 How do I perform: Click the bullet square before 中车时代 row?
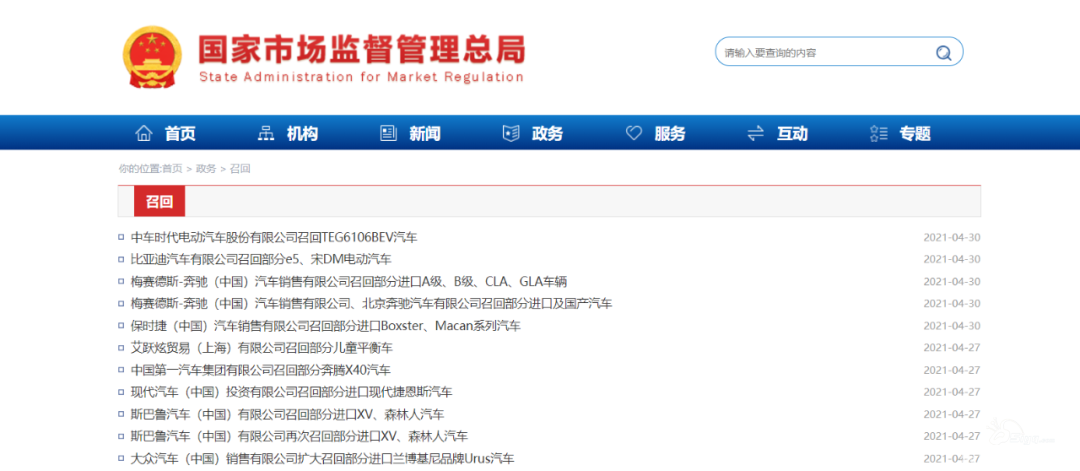pos(121,238)
